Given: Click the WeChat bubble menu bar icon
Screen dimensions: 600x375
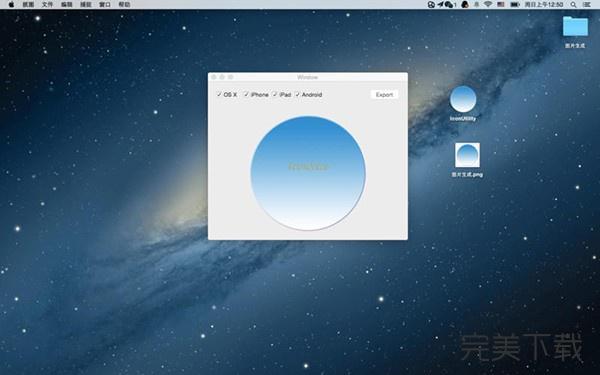Looking at the screenshot, I should click(x=448, y=5).
